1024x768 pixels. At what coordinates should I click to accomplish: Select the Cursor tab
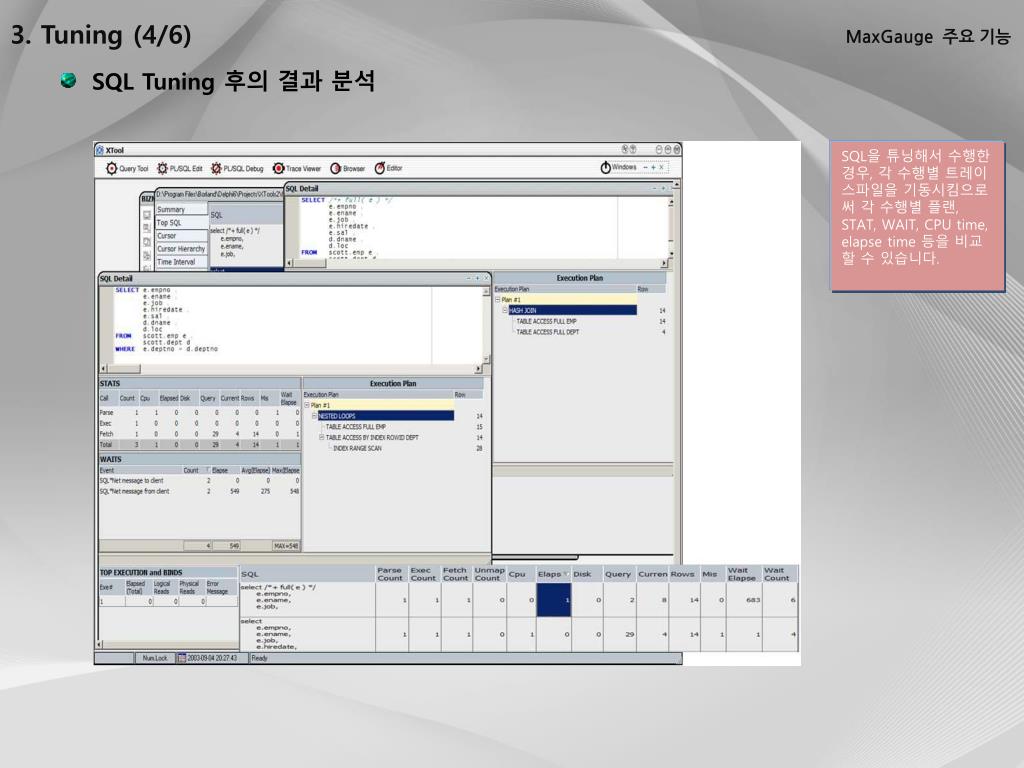(x=182, y=236)
